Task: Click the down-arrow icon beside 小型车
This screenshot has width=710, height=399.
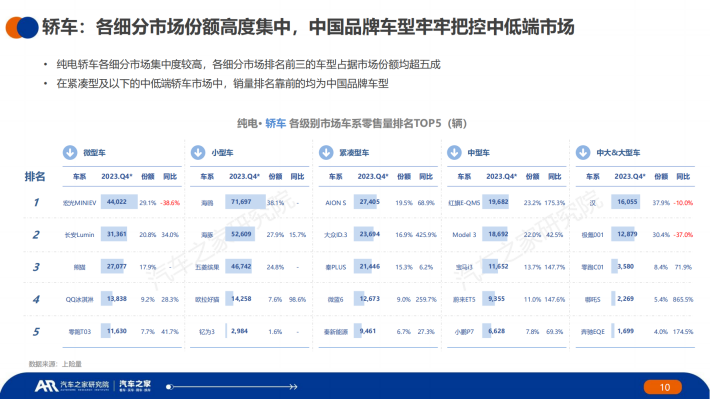Action: tap(198, 152)
